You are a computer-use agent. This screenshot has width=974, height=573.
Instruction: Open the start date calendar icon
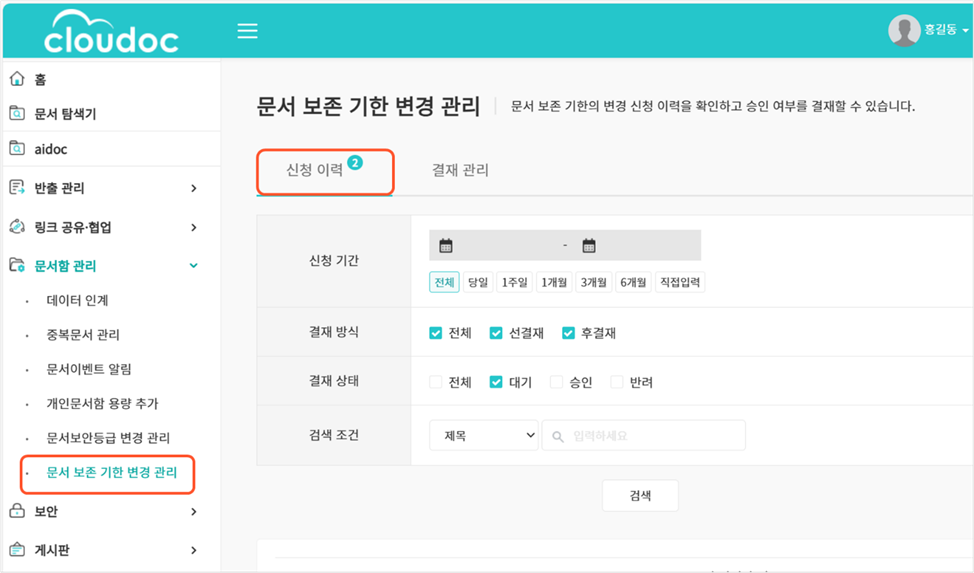(446, 246)
